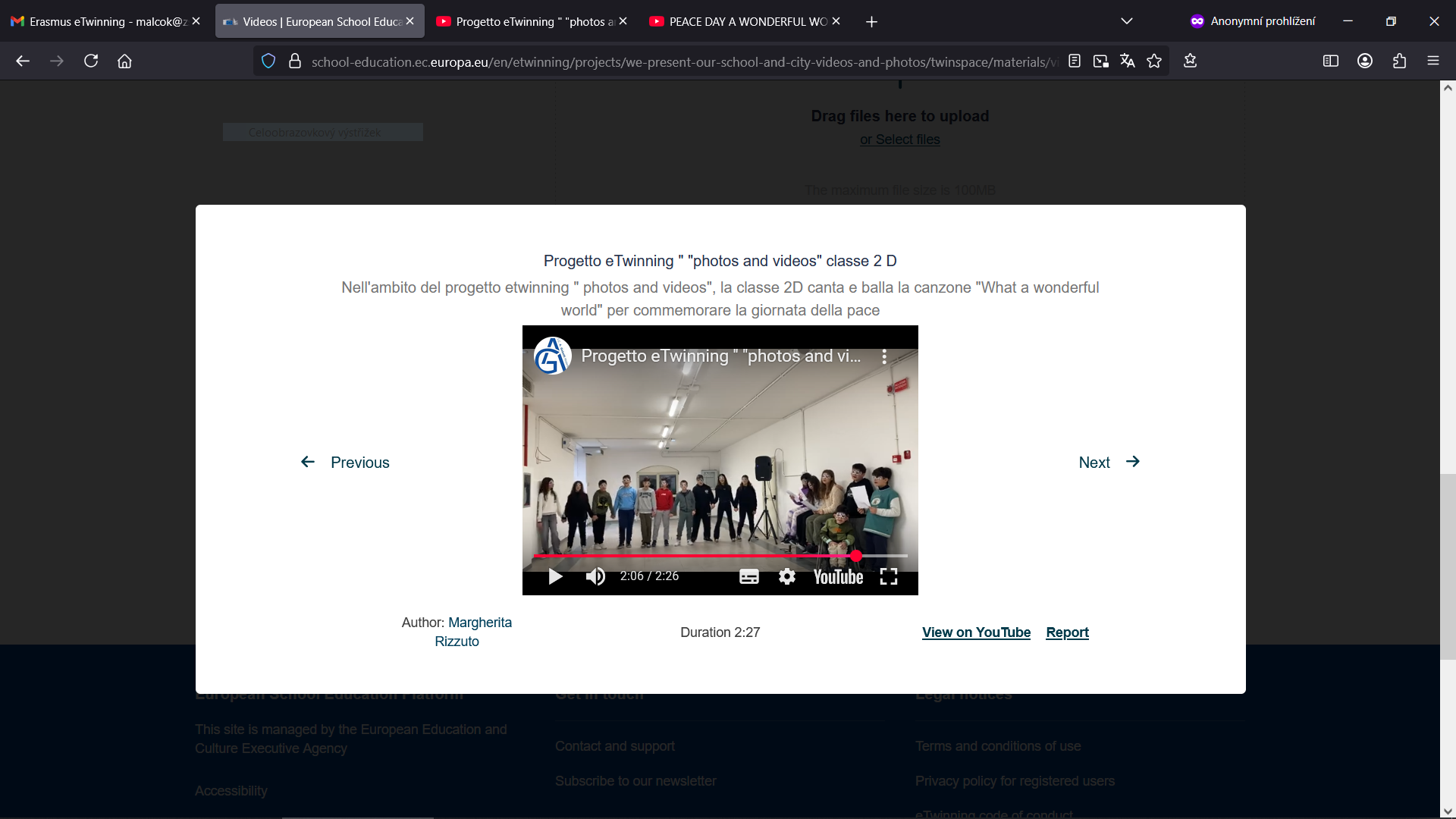Go to Next video

[1109, 463]
